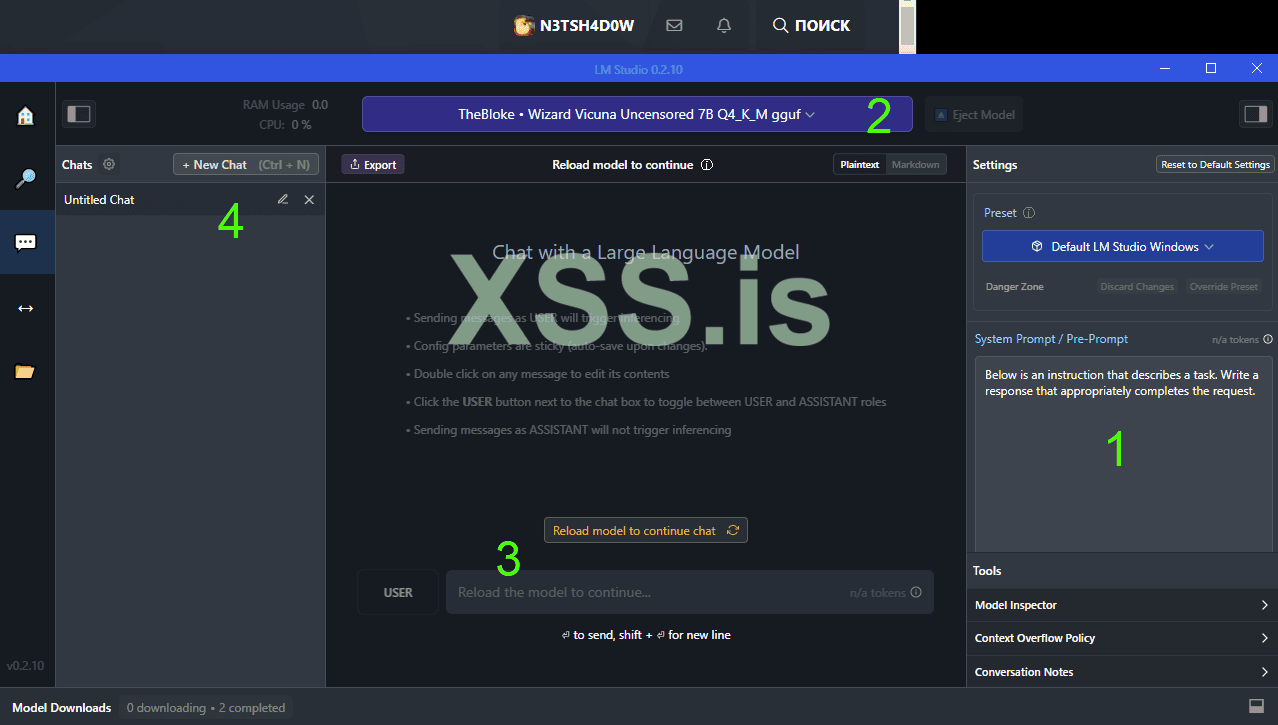Expand the Model Inspector section
1278x725 pixels.
tap(1122, 605)
